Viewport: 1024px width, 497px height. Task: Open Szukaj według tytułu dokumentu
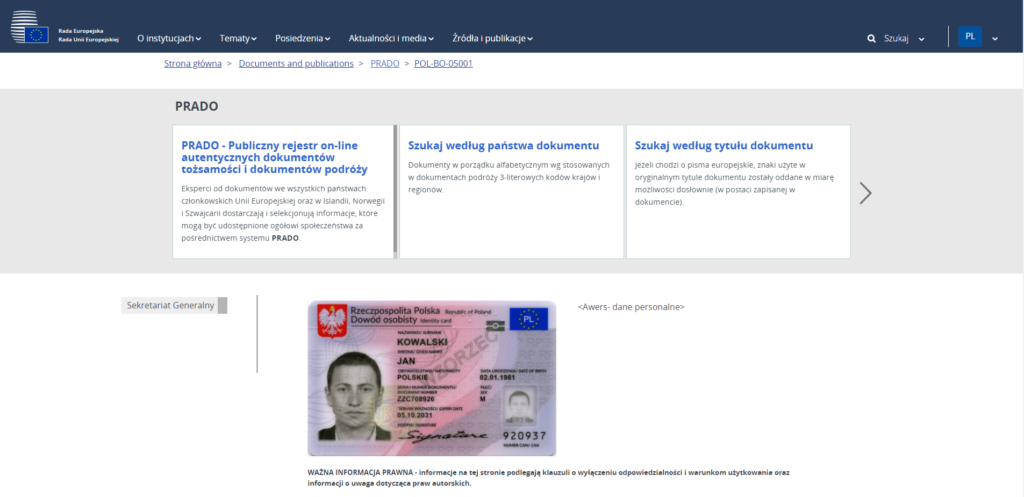(723, 145)
